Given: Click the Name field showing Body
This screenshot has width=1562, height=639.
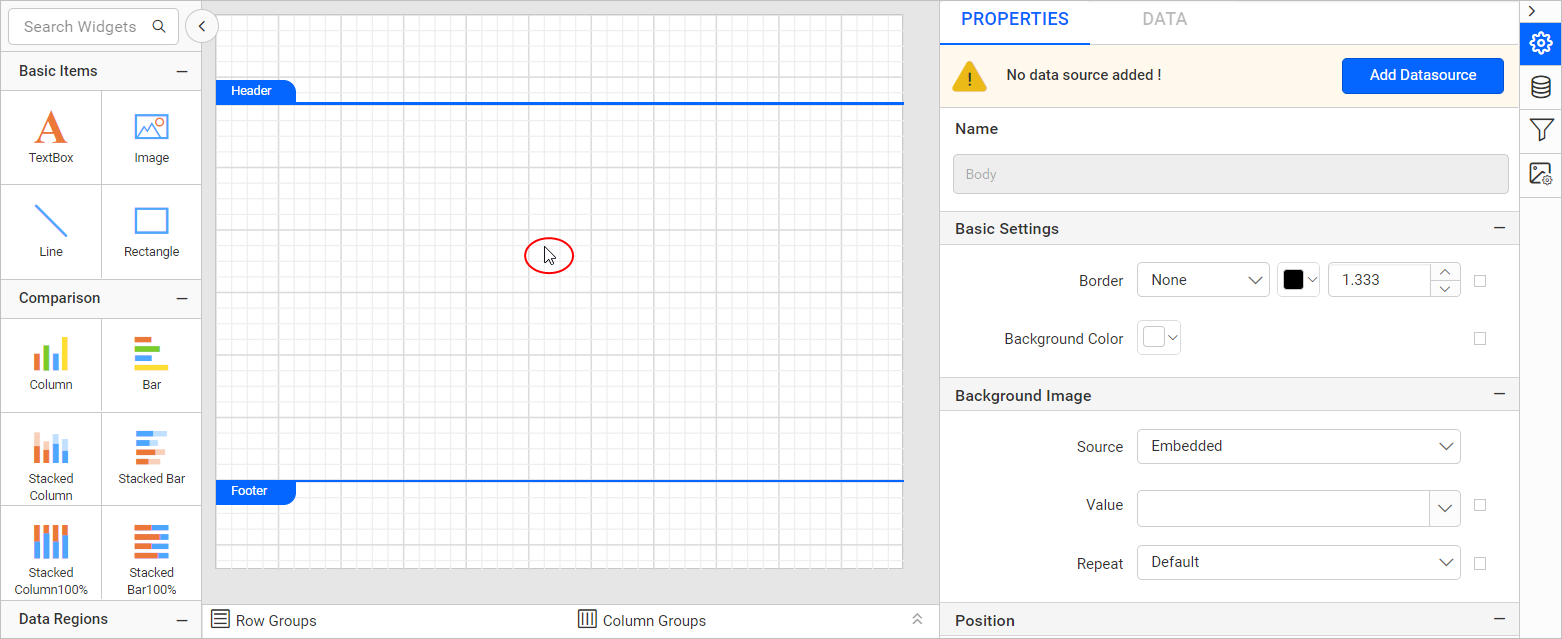Looking at the screenshot, I should (1230, 174).
